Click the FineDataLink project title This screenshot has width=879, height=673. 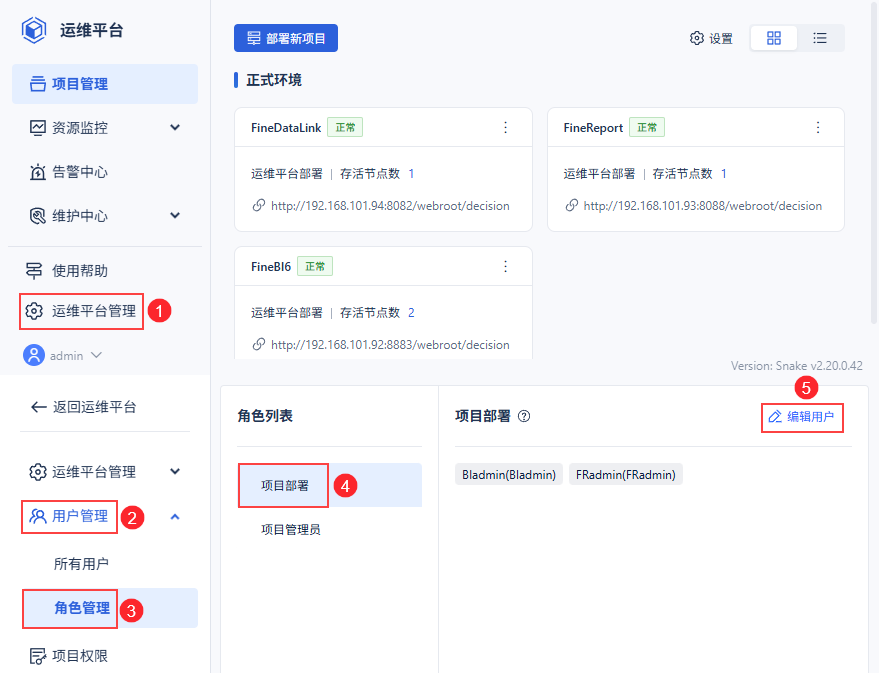(286, 128)
